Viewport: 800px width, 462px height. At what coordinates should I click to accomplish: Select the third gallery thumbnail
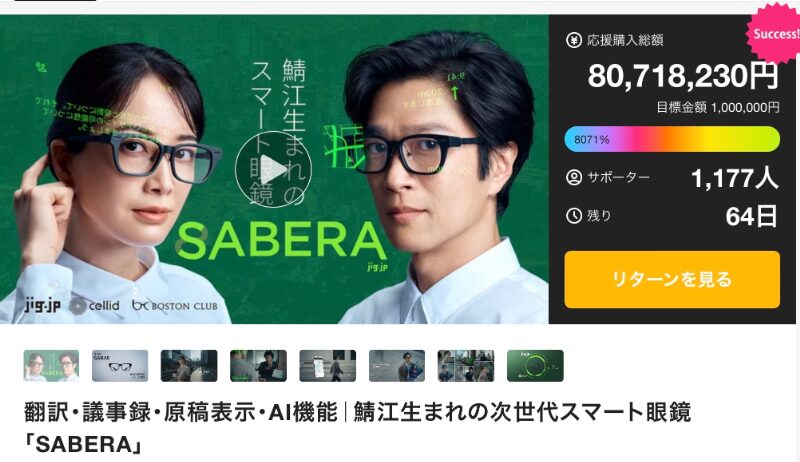point(189,366)
